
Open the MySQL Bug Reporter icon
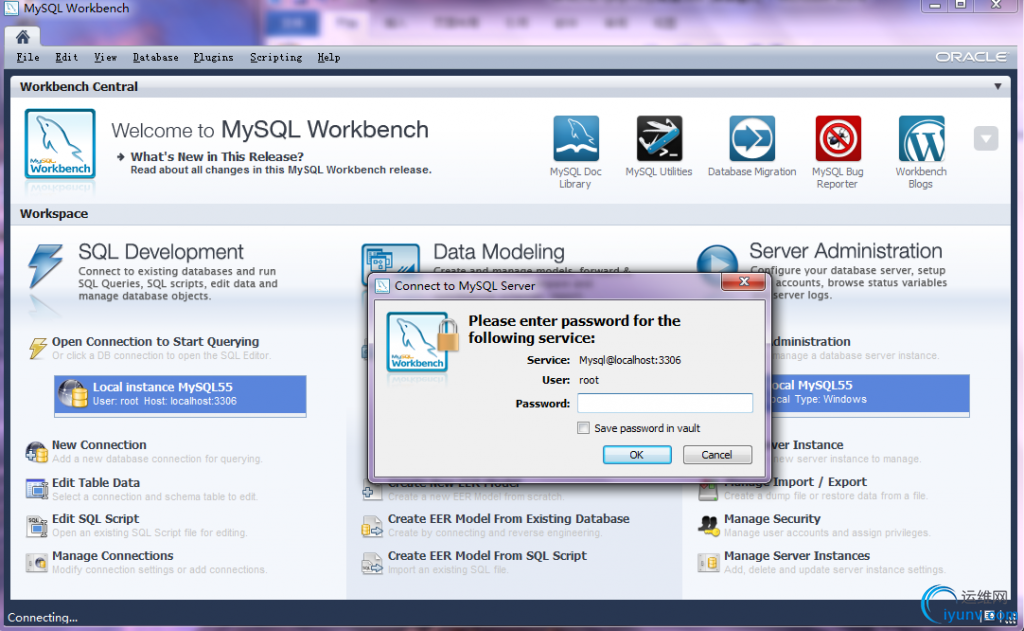tap(838, 138)
